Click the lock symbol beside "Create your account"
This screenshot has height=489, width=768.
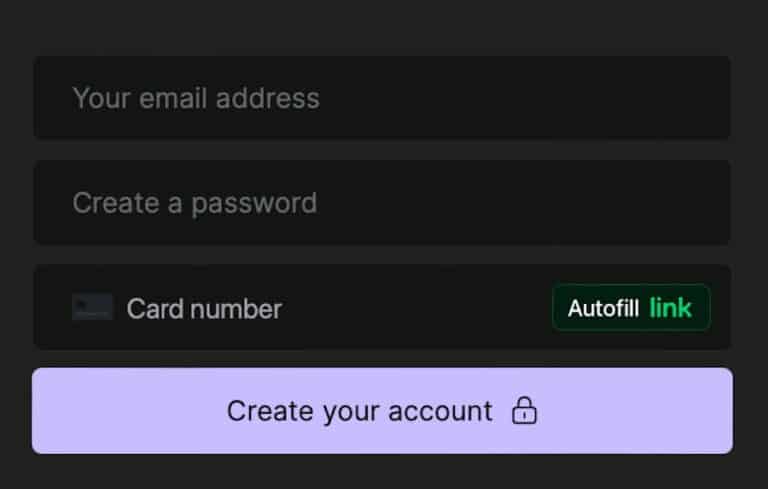click(x=524, y=411)
